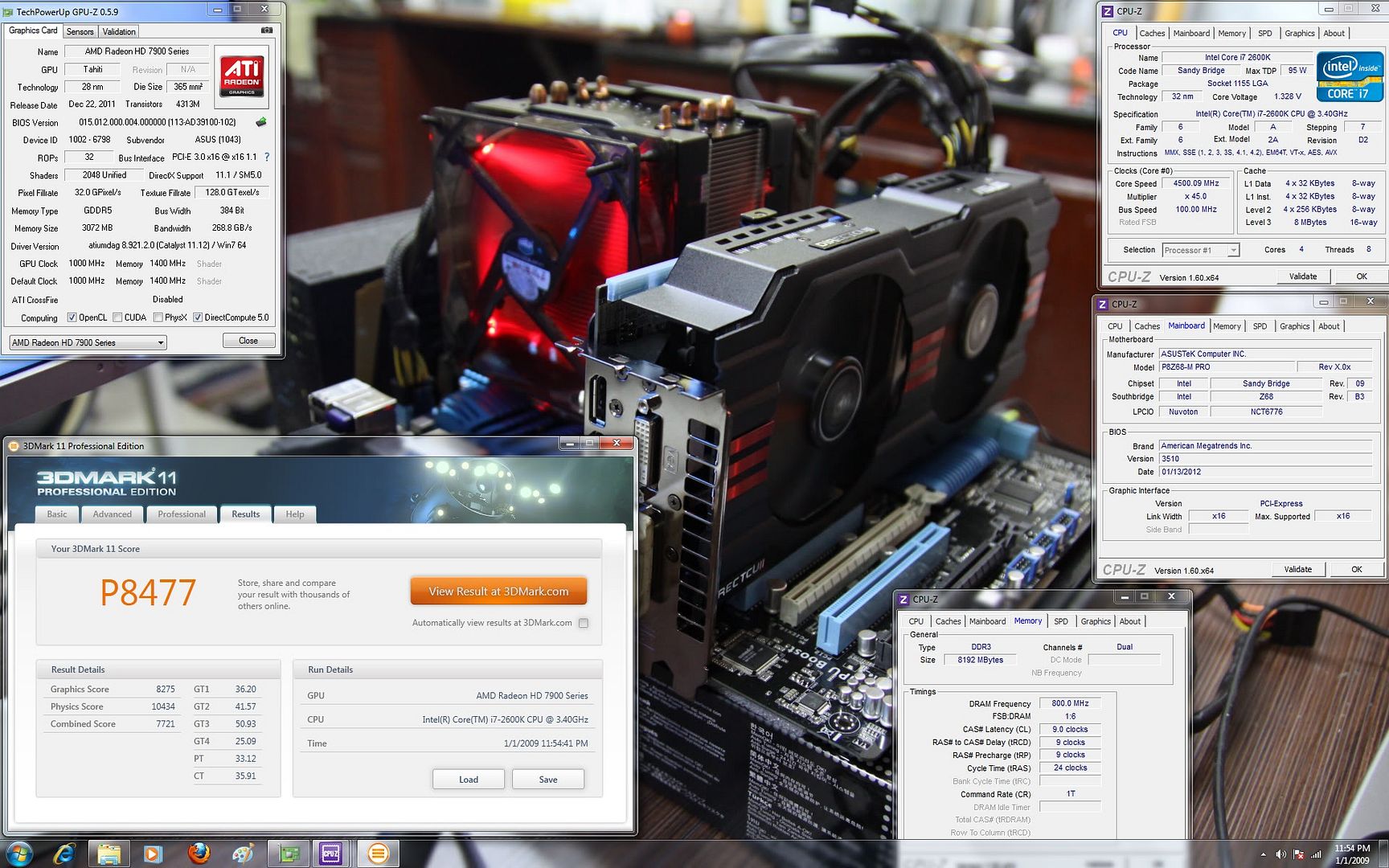Click Validate in the CPU-Z CPU window
The width and height of the screenshot is (1389, 868).
point(1303,276)
